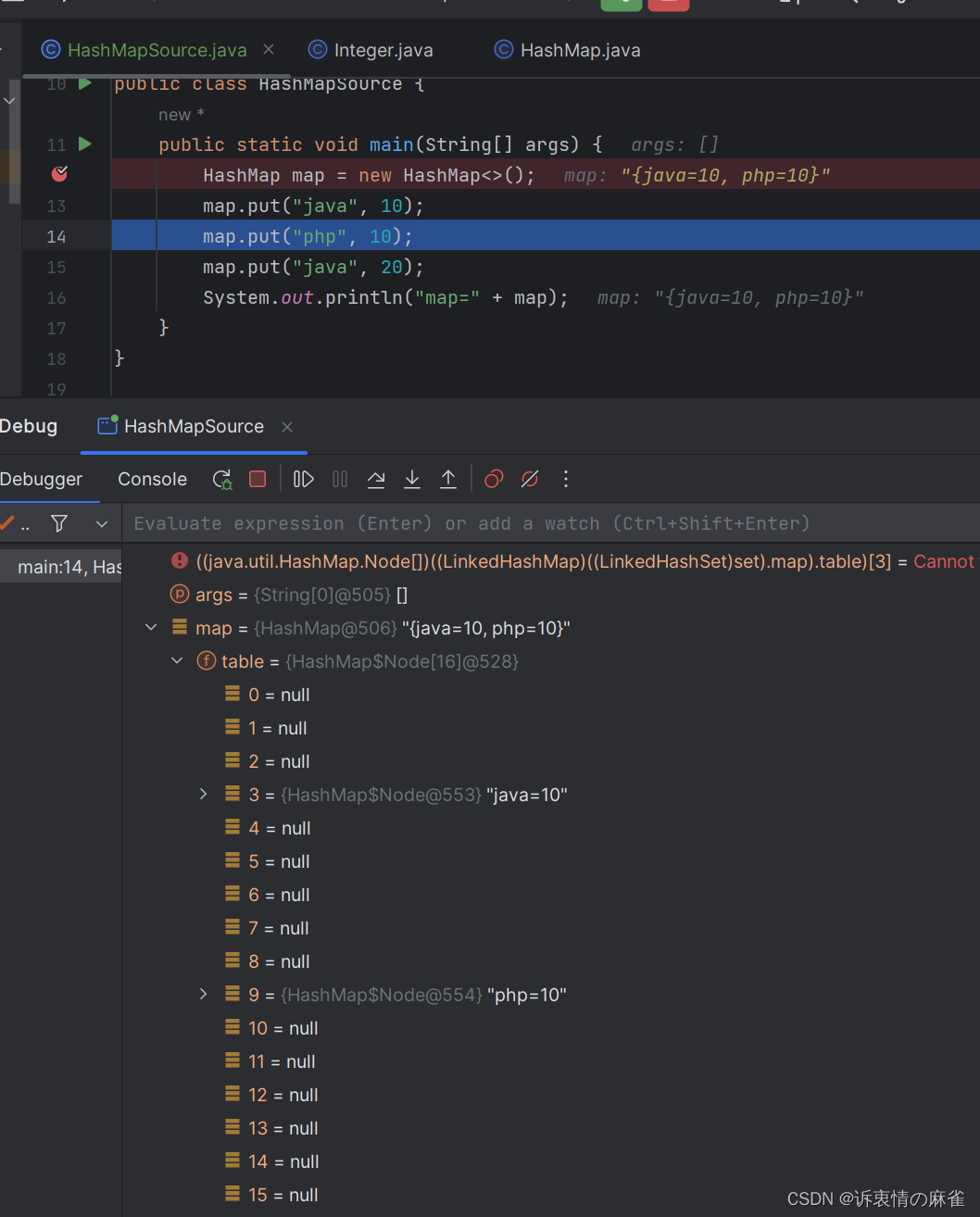This screenshot has width=980, height=1217.
Task: Click the 'new *' author hint above main
Action: 181,115
